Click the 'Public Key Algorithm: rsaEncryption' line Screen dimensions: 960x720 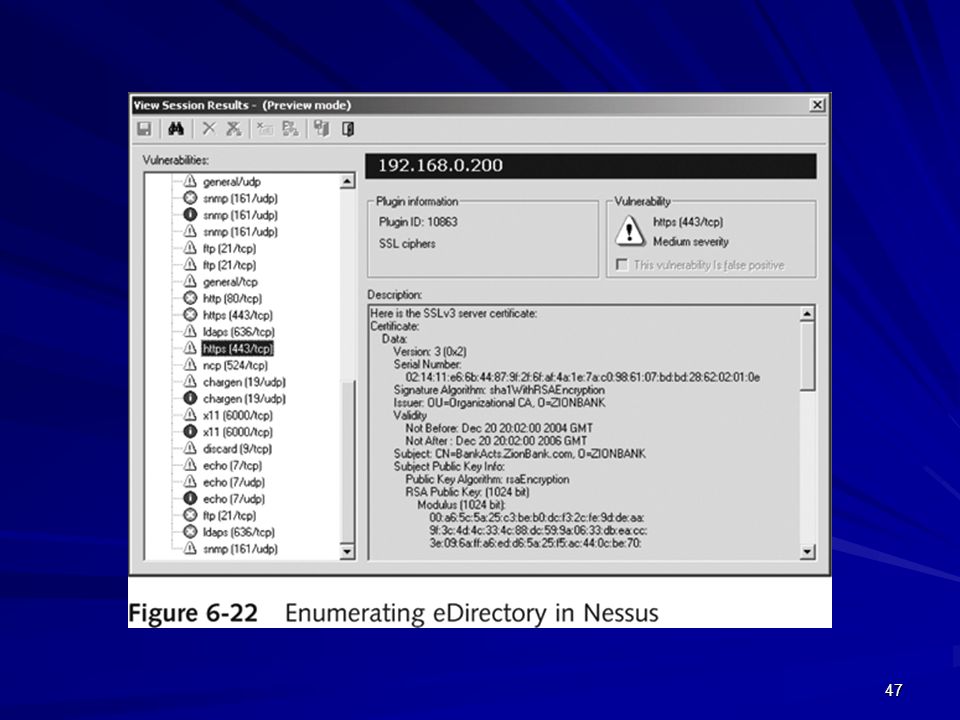tap(487, 479)
